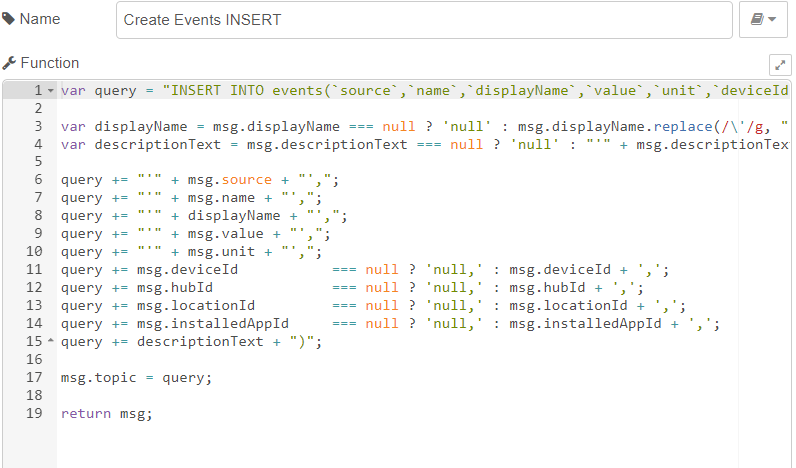
Task: Open the book icon dropdown beside Name
Action: [x=763, y=20]
